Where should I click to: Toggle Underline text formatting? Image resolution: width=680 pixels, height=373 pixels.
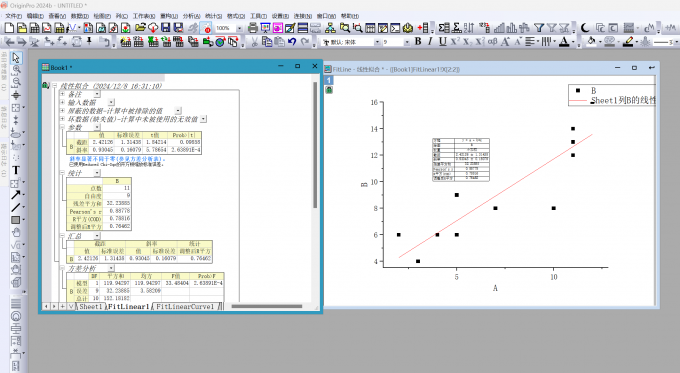click(x=442, y=42)
